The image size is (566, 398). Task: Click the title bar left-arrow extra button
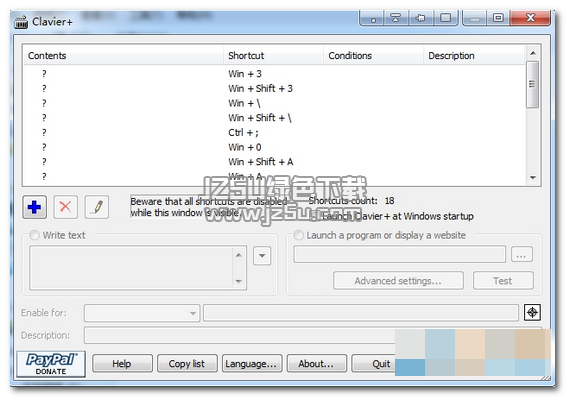tap(420, 18)
